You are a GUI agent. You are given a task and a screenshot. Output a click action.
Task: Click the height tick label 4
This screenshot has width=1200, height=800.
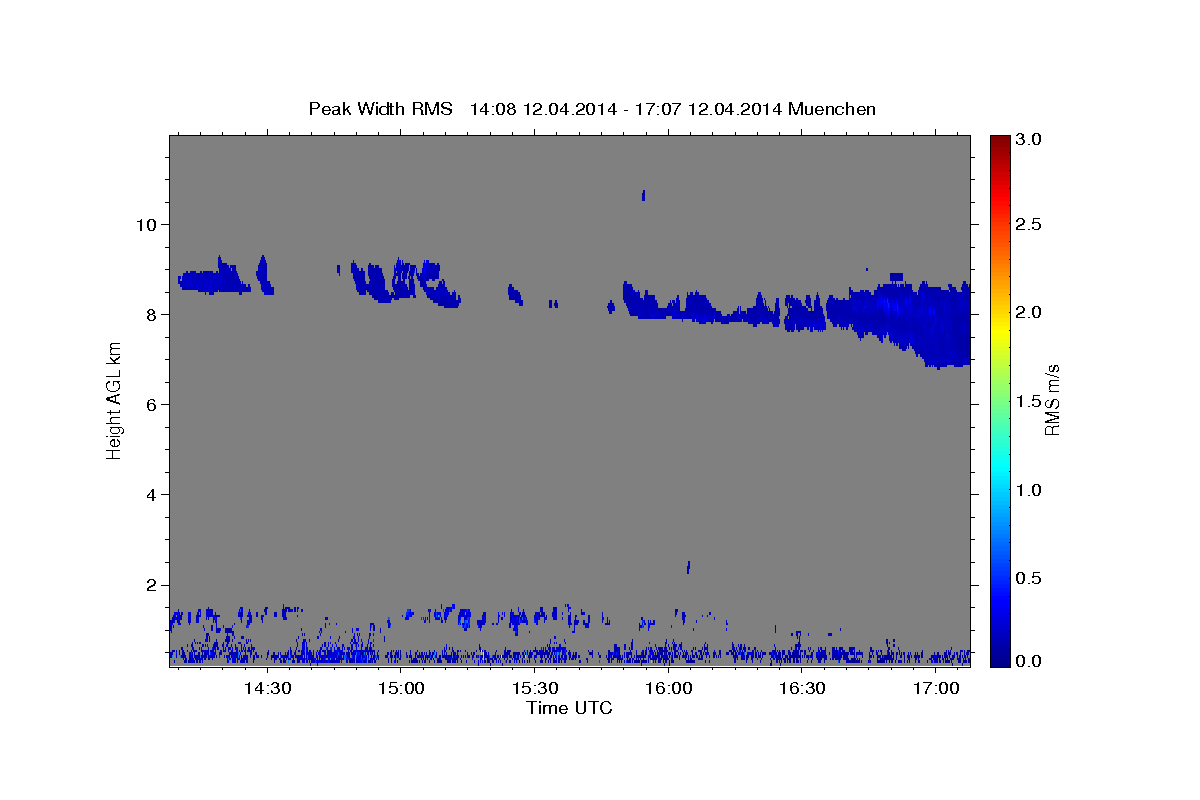coord(154,495)
